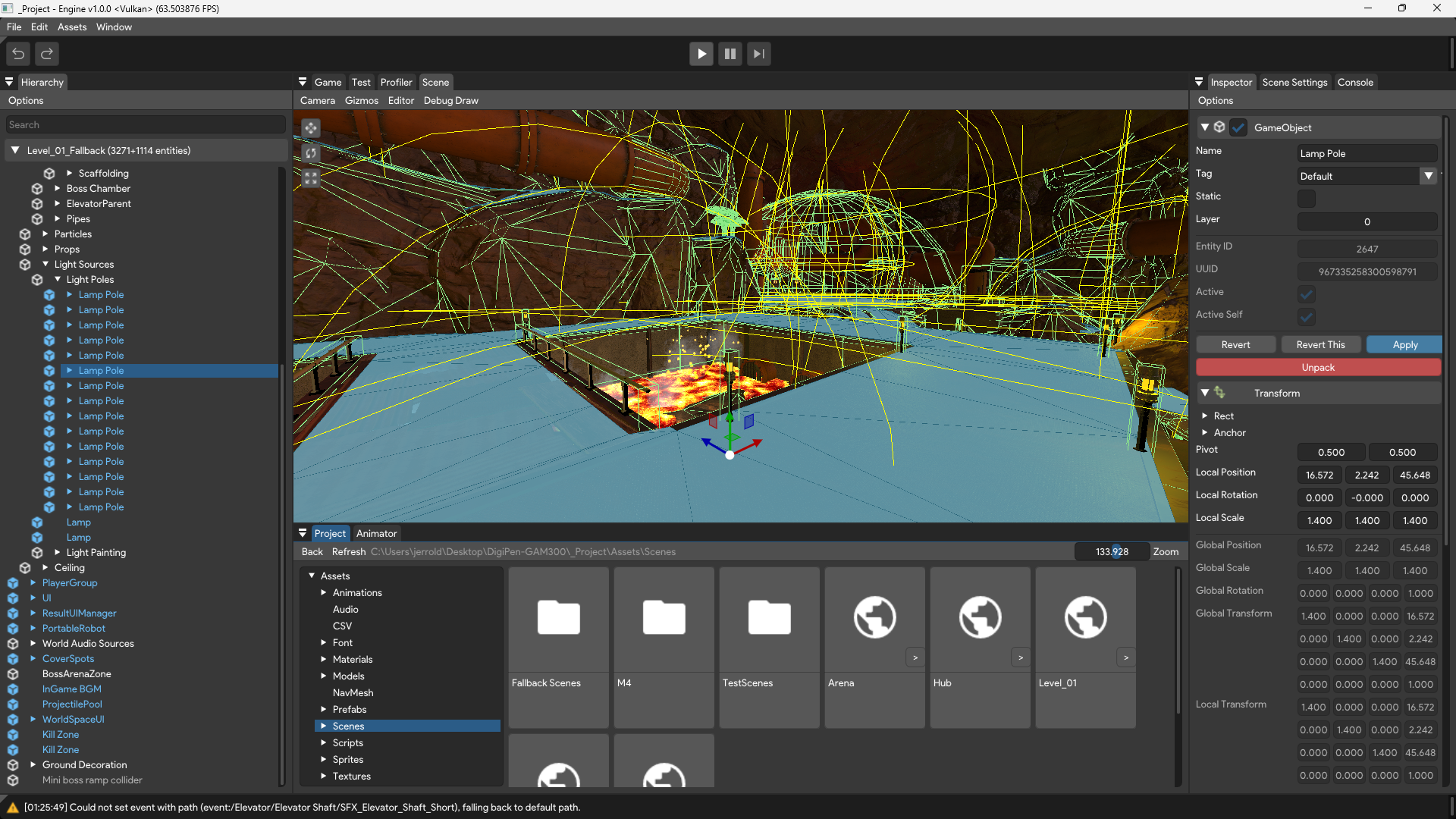Click the Inspector tab on right panel
This screenshot has width=1456, height=819.
click(1231, 82)
